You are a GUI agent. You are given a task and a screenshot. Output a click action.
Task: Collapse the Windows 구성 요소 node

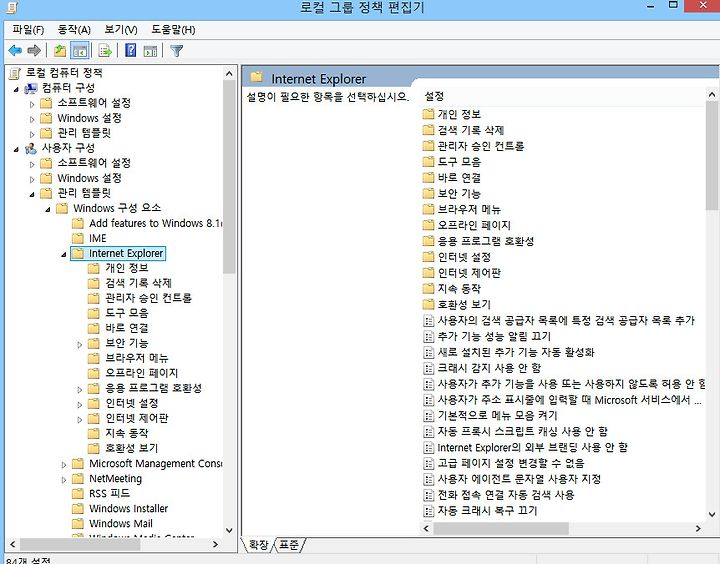click(48, 209)
